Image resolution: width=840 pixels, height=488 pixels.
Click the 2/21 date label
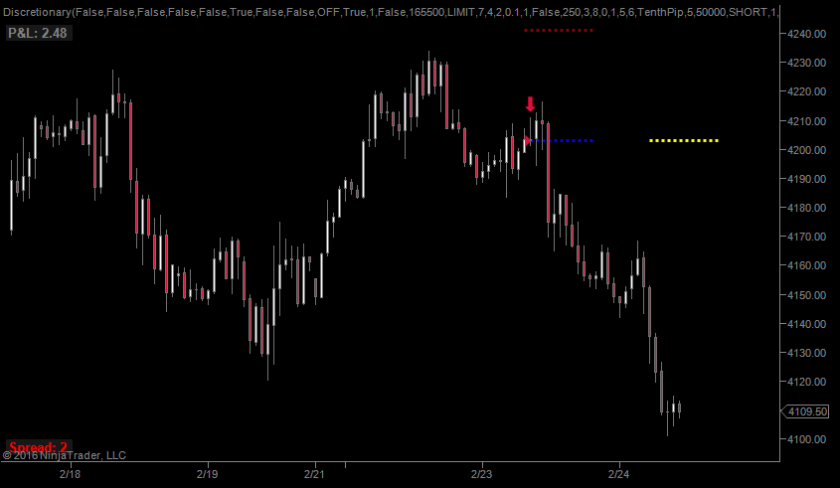(x=314, y=474)
